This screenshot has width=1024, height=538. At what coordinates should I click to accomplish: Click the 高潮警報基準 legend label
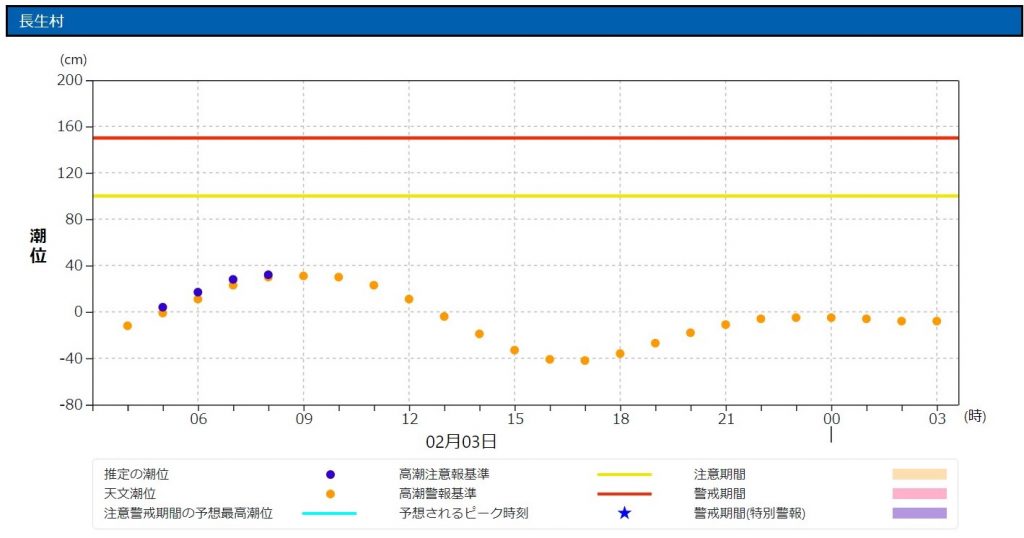point(438,494)
